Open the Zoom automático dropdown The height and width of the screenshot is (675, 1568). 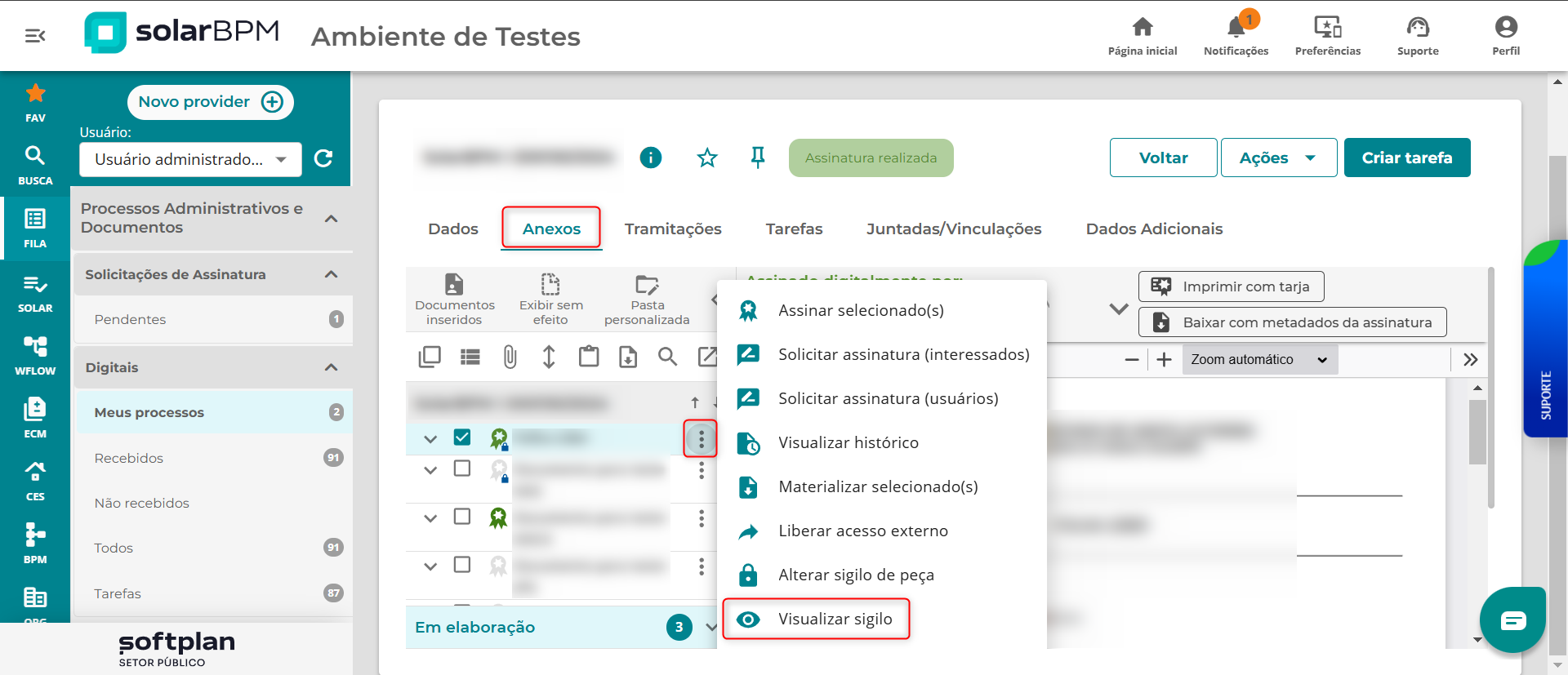click(1258, 360)
